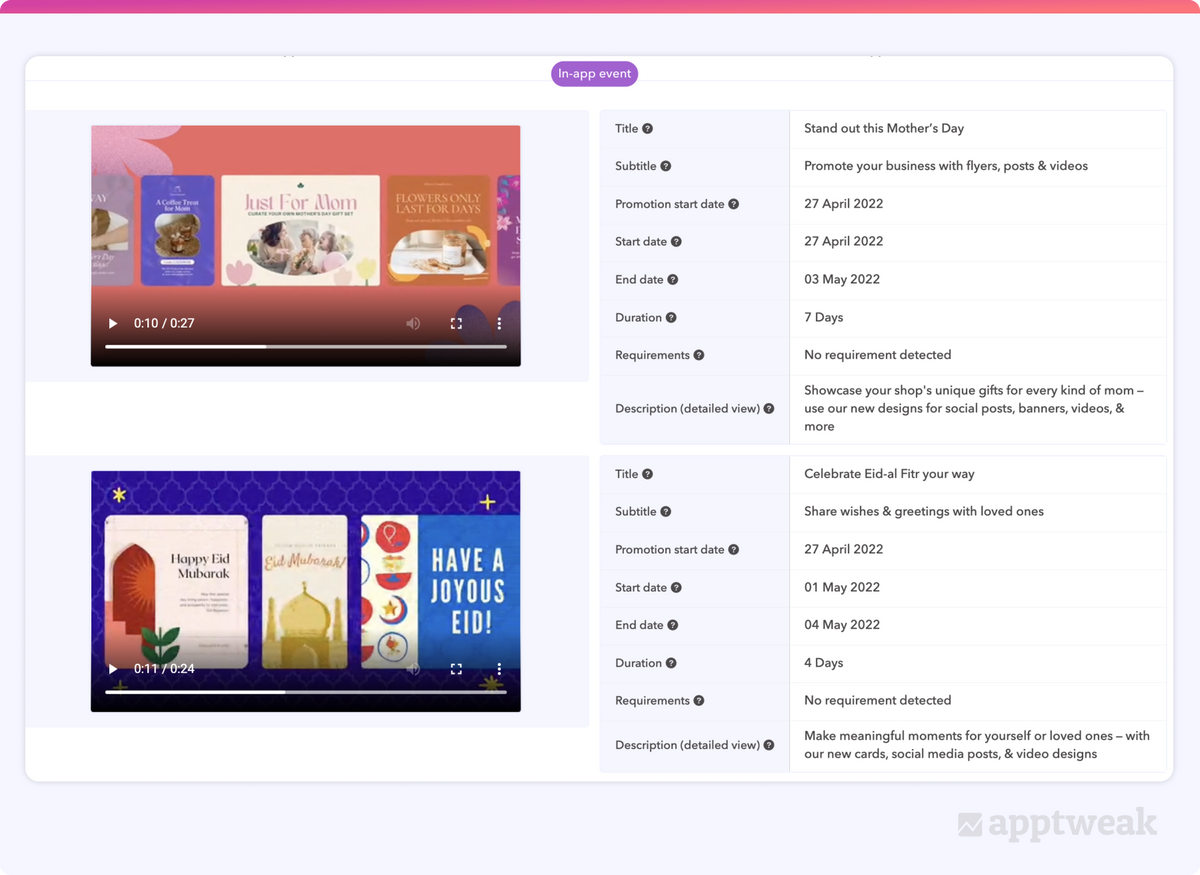This screenshot has width=1200, height=875.
Task: Click the '03 May 2022' end date value
Action: tap(842, 280)
